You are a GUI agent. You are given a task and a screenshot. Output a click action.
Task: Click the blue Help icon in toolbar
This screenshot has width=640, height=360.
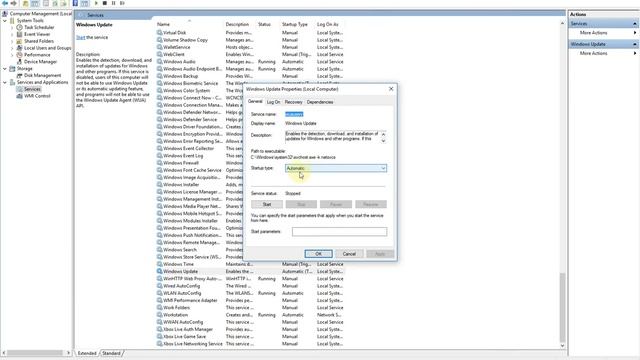click(75, 3)
